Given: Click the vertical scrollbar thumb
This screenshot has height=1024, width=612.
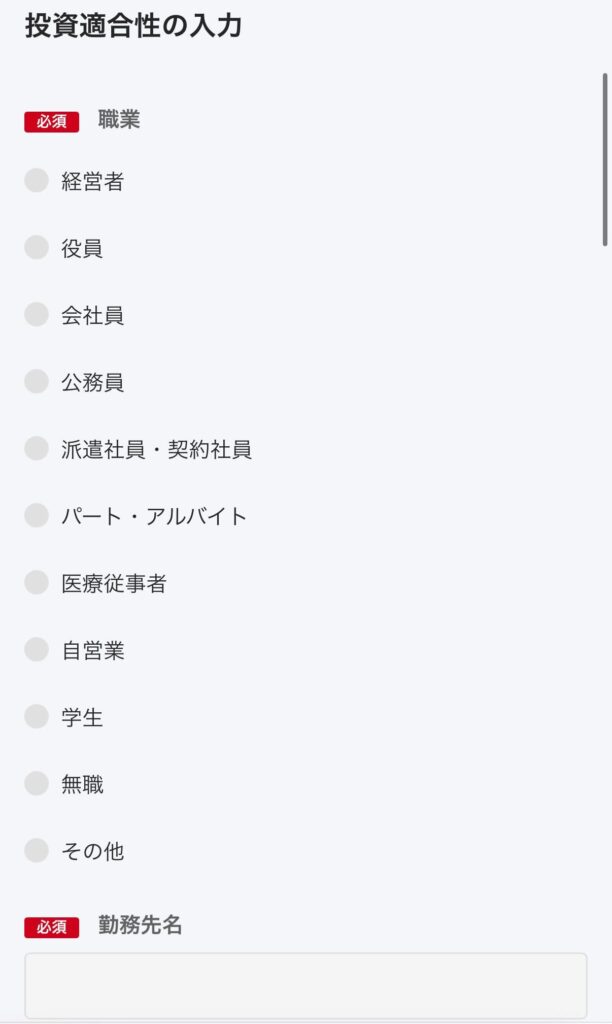Looking at the screenshot, I should 605,159.
